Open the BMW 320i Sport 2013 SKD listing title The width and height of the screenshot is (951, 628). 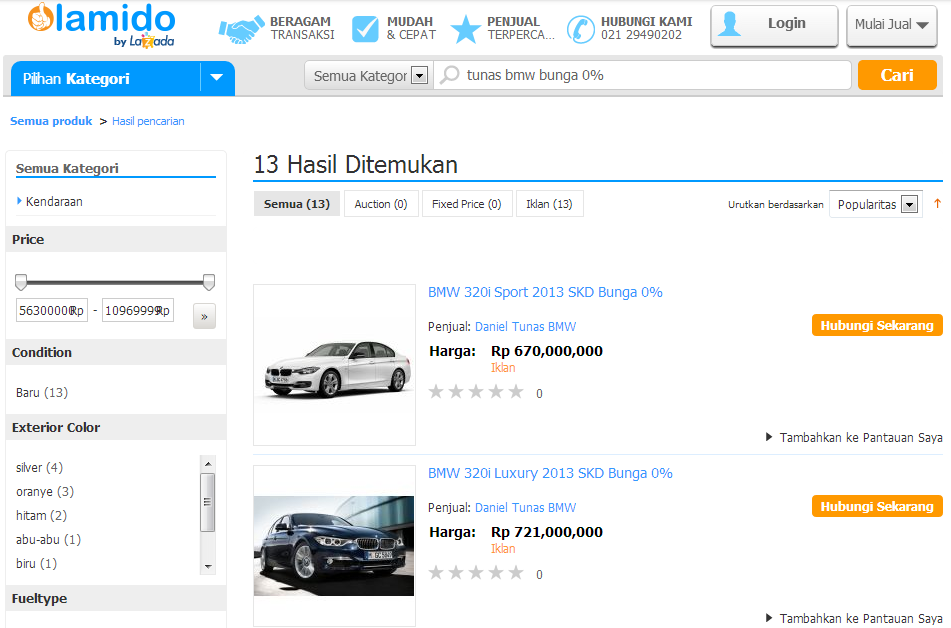tap(545, 292)
